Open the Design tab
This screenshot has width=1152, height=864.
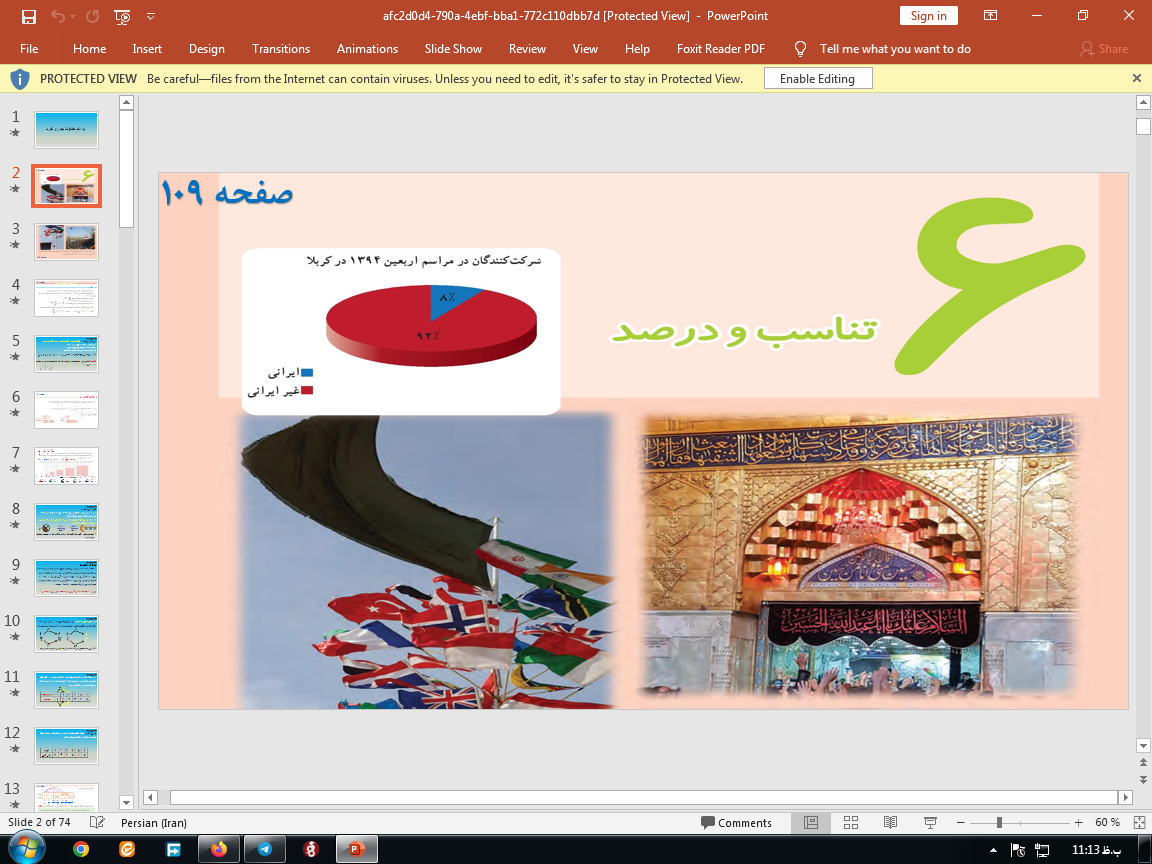(x=206, y=48)
